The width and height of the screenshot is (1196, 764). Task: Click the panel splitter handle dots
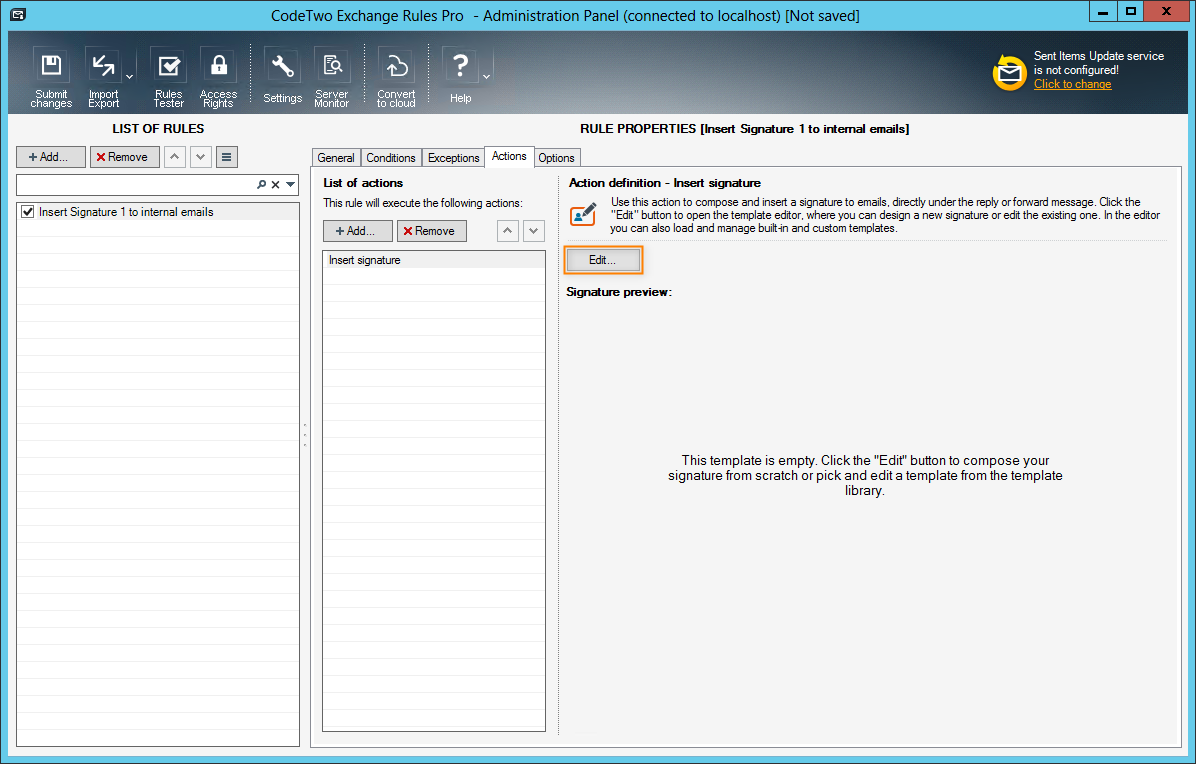pos(305,435)
